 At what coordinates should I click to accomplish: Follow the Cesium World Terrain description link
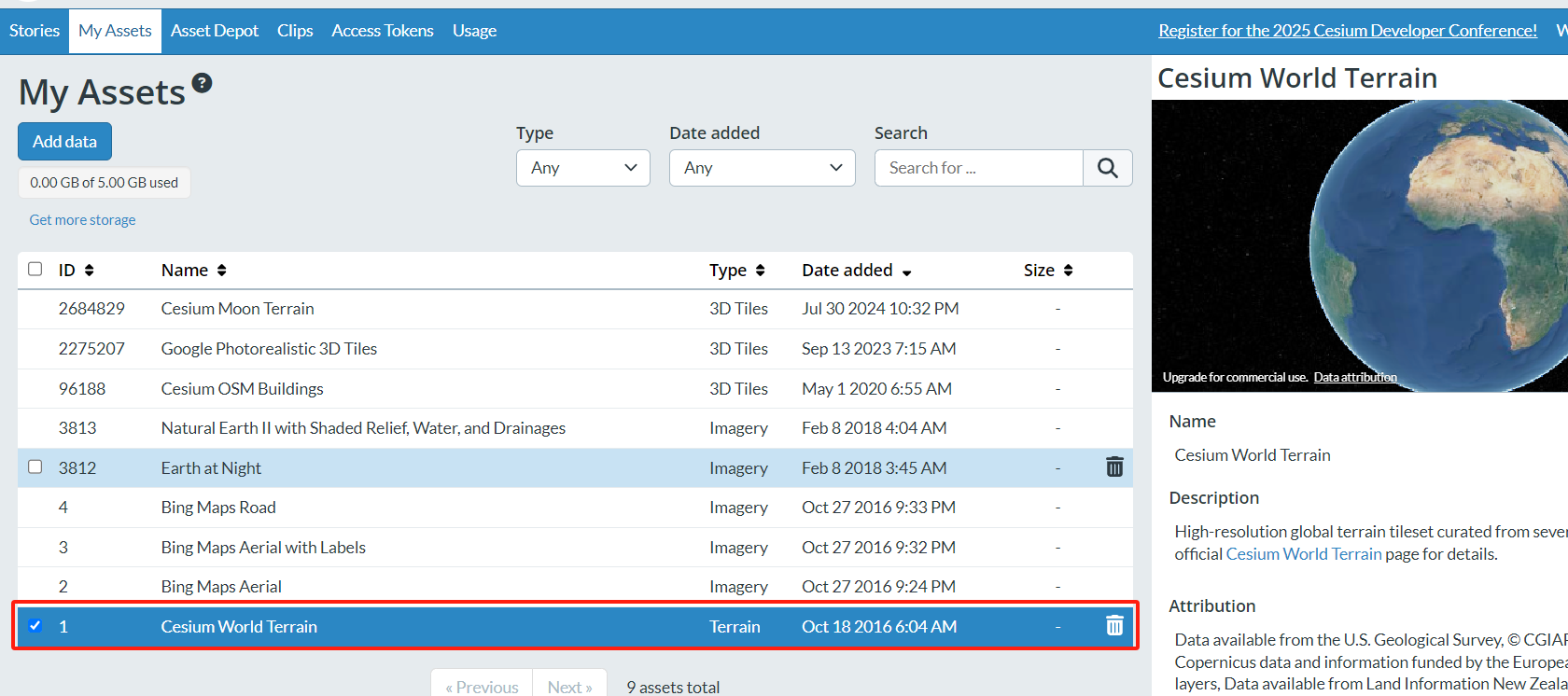(1304, 554)
